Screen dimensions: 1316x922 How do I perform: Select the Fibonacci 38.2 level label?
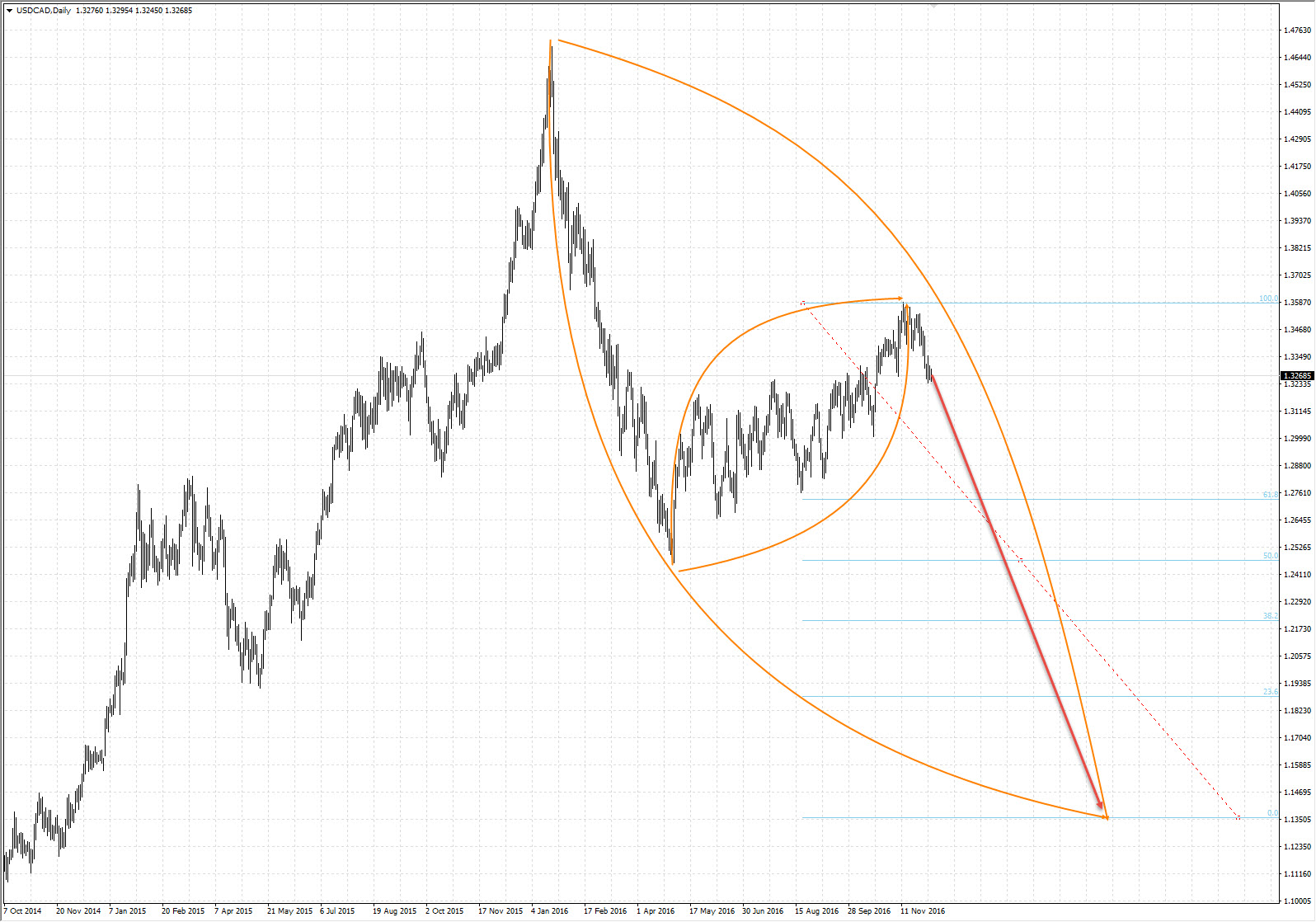1270,616
